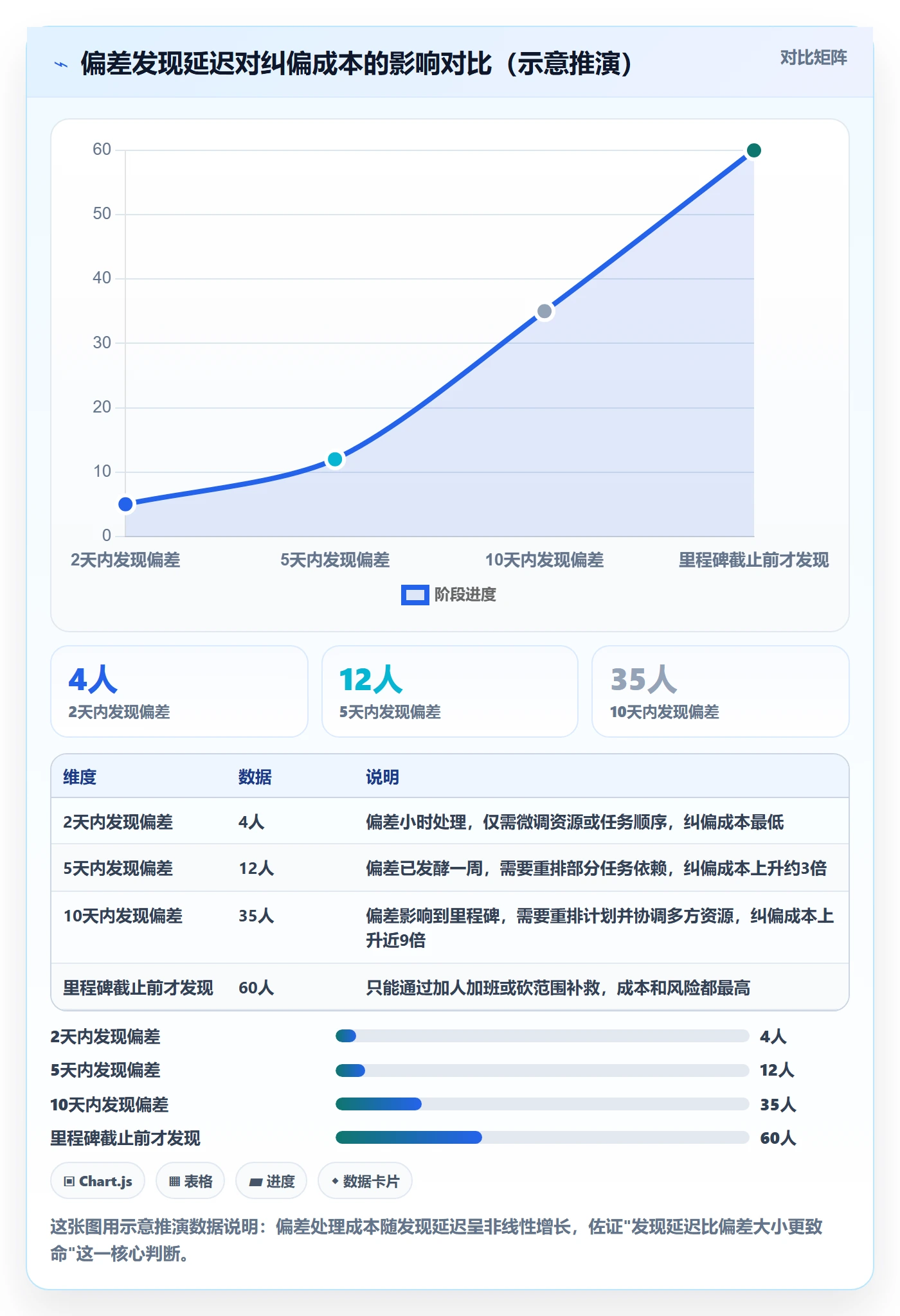Click the grid icon in 表格 tag
The height and width of the screenshot is (1316, 900).
[x=174, y=1181]
